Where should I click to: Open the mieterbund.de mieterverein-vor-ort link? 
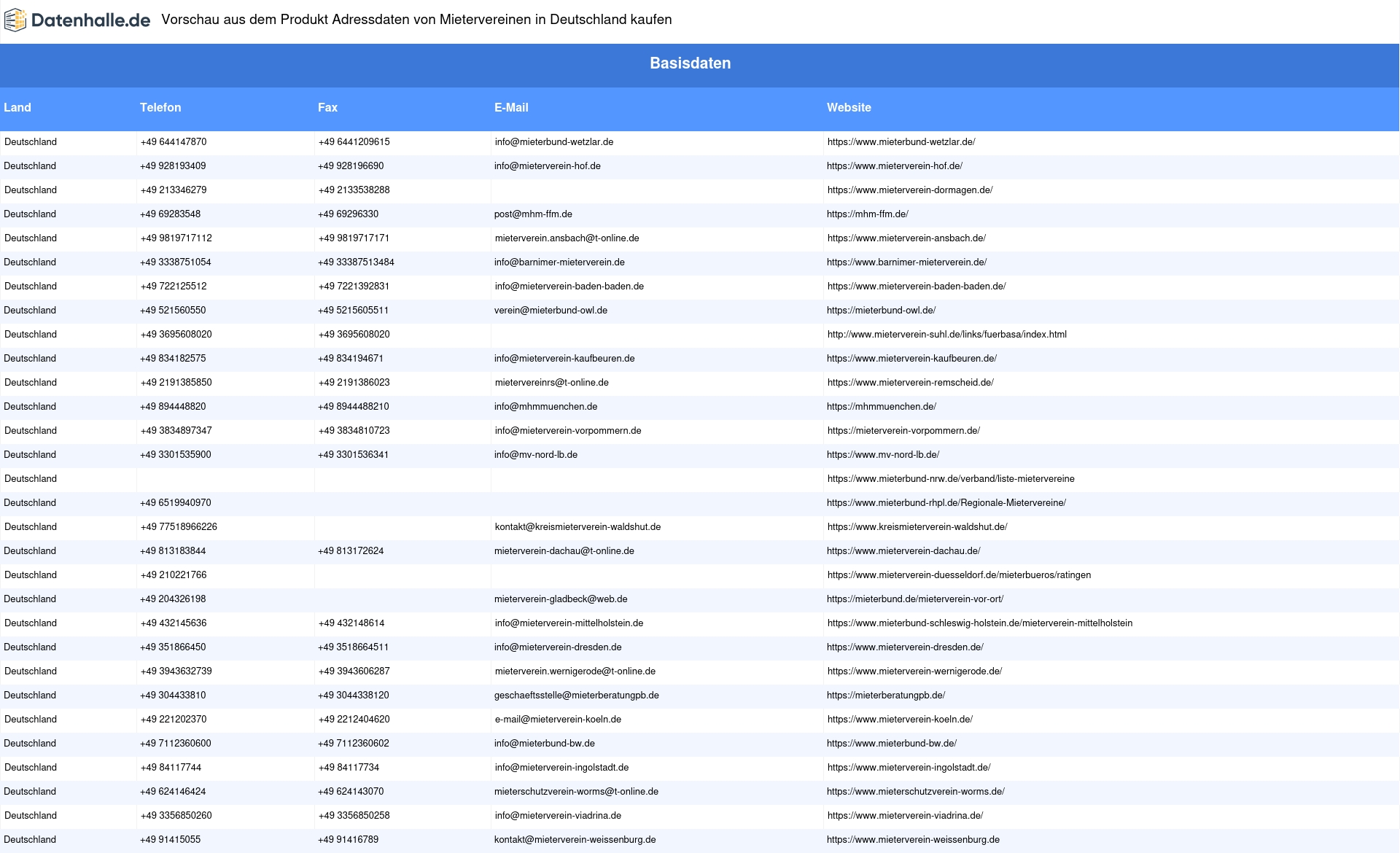point(915,599)
